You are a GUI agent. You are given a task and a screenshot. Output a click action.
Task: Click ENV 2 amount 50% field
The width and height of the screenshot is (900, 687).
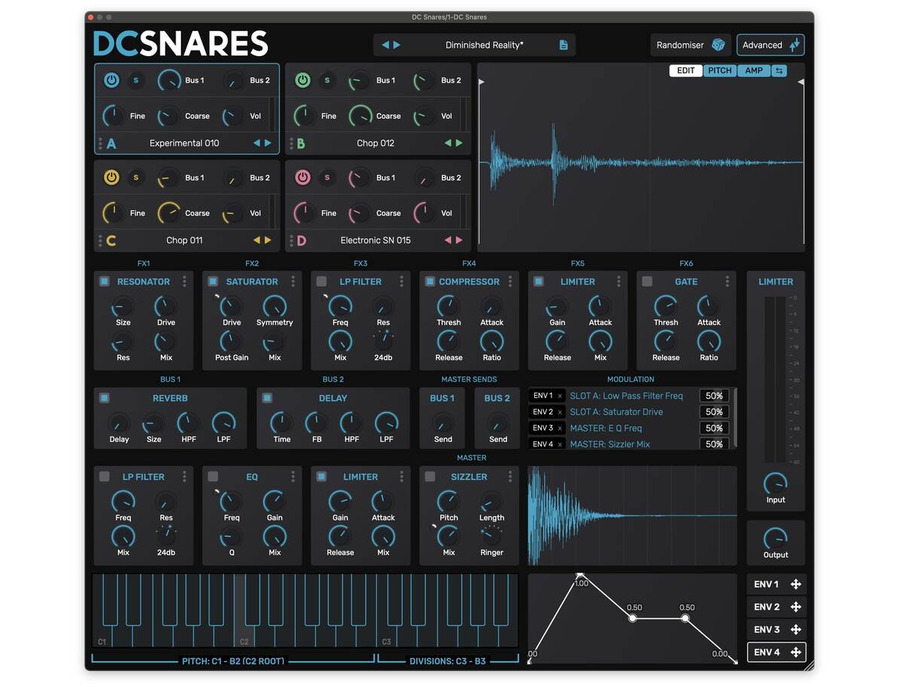point(714,412)
